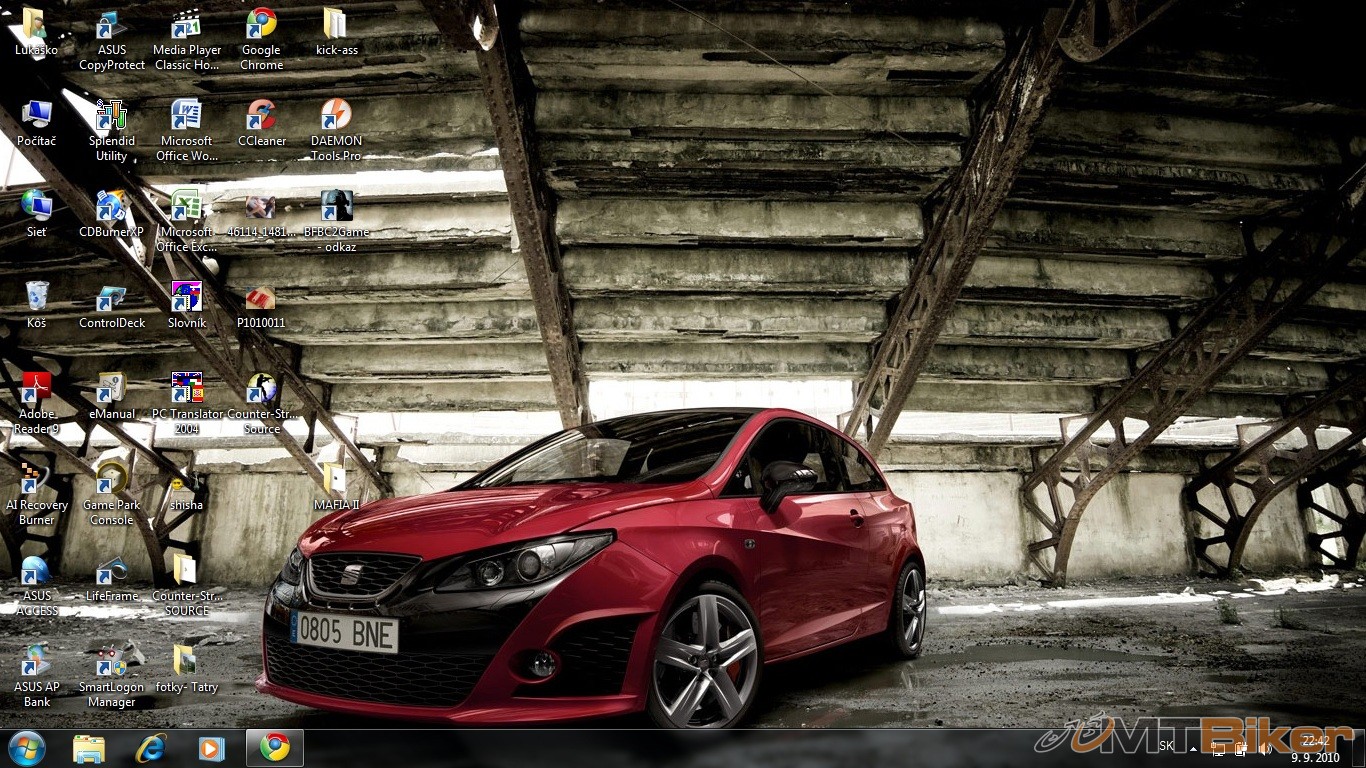Viewport: 1366px width, 768px height.
Task: Open Internet Explorer from the taskbar
Action: tap(151, 748)
